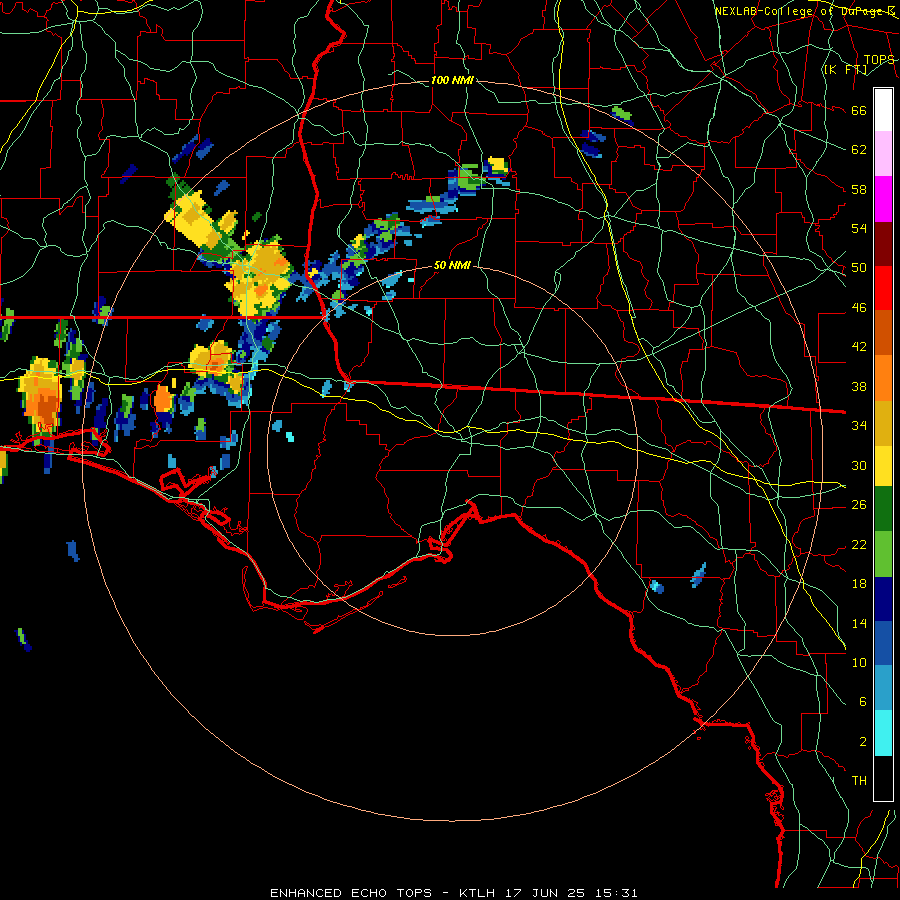The image size is (900, 900).
Task: Select the dark red legend swatch beside 54
Action: pos(883,243)
